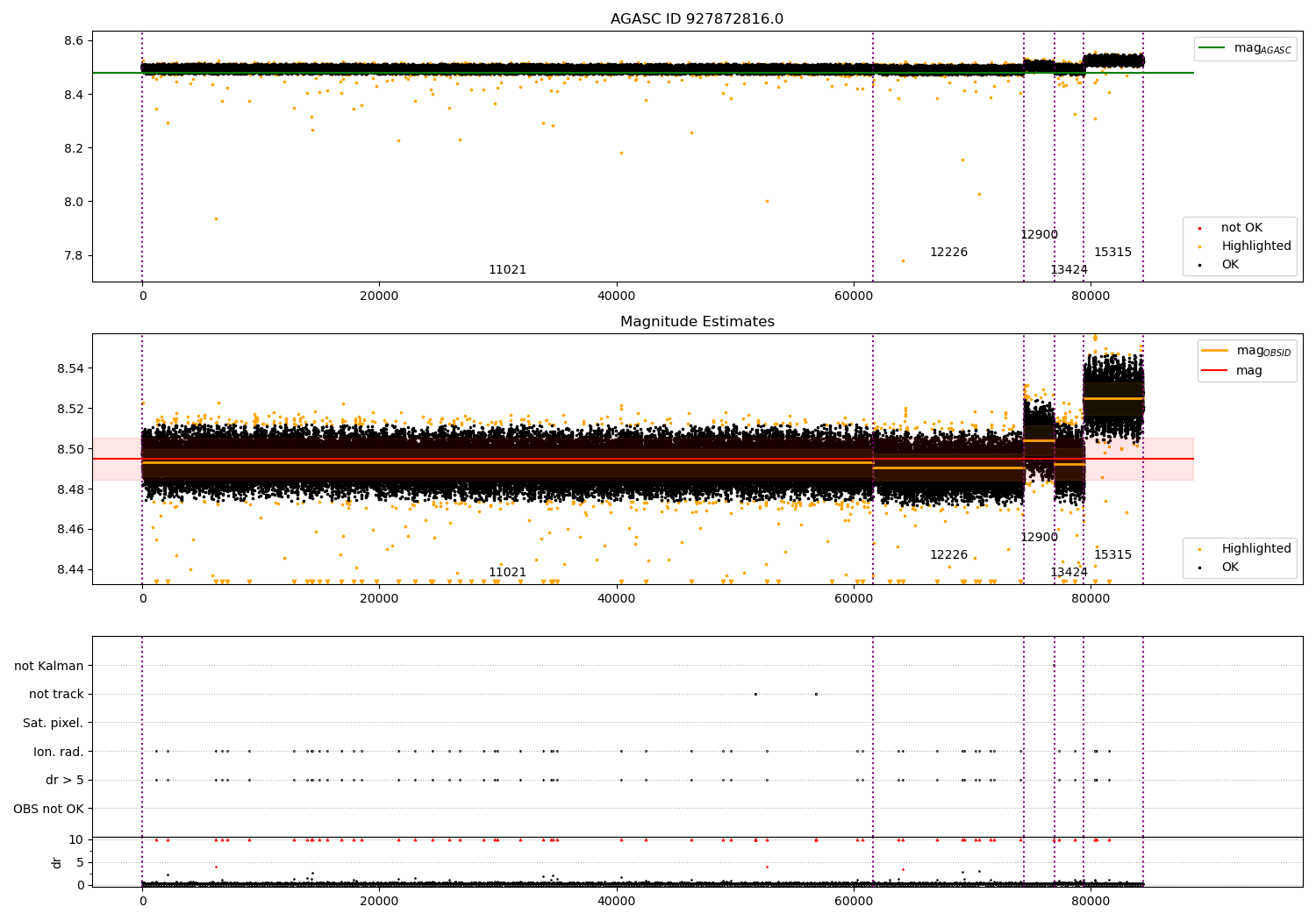Click the 'not track' row label
Viewport: 1316px width, 921px height.
56,695
